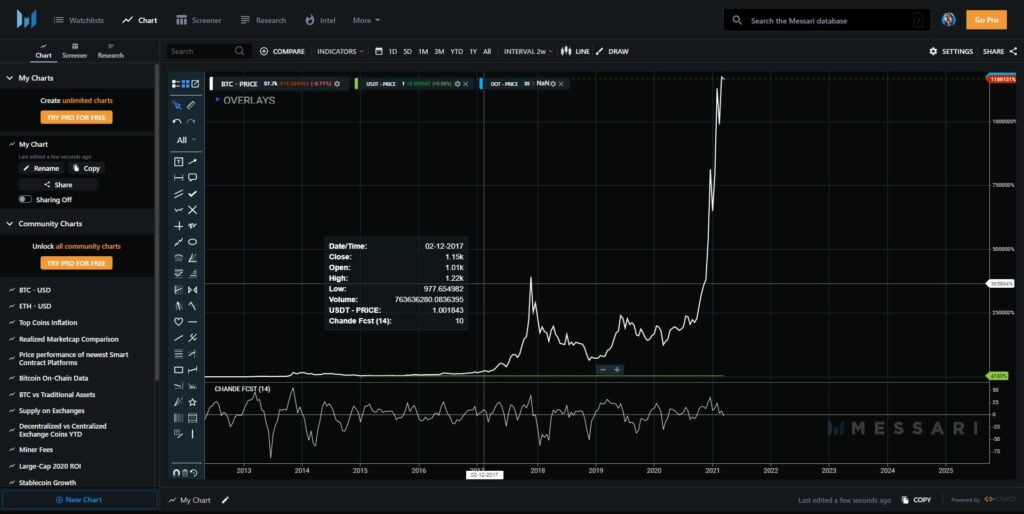Screen dimensions: 1024x514
Task: Remove the USDT price series
Action: coord(466,84)
